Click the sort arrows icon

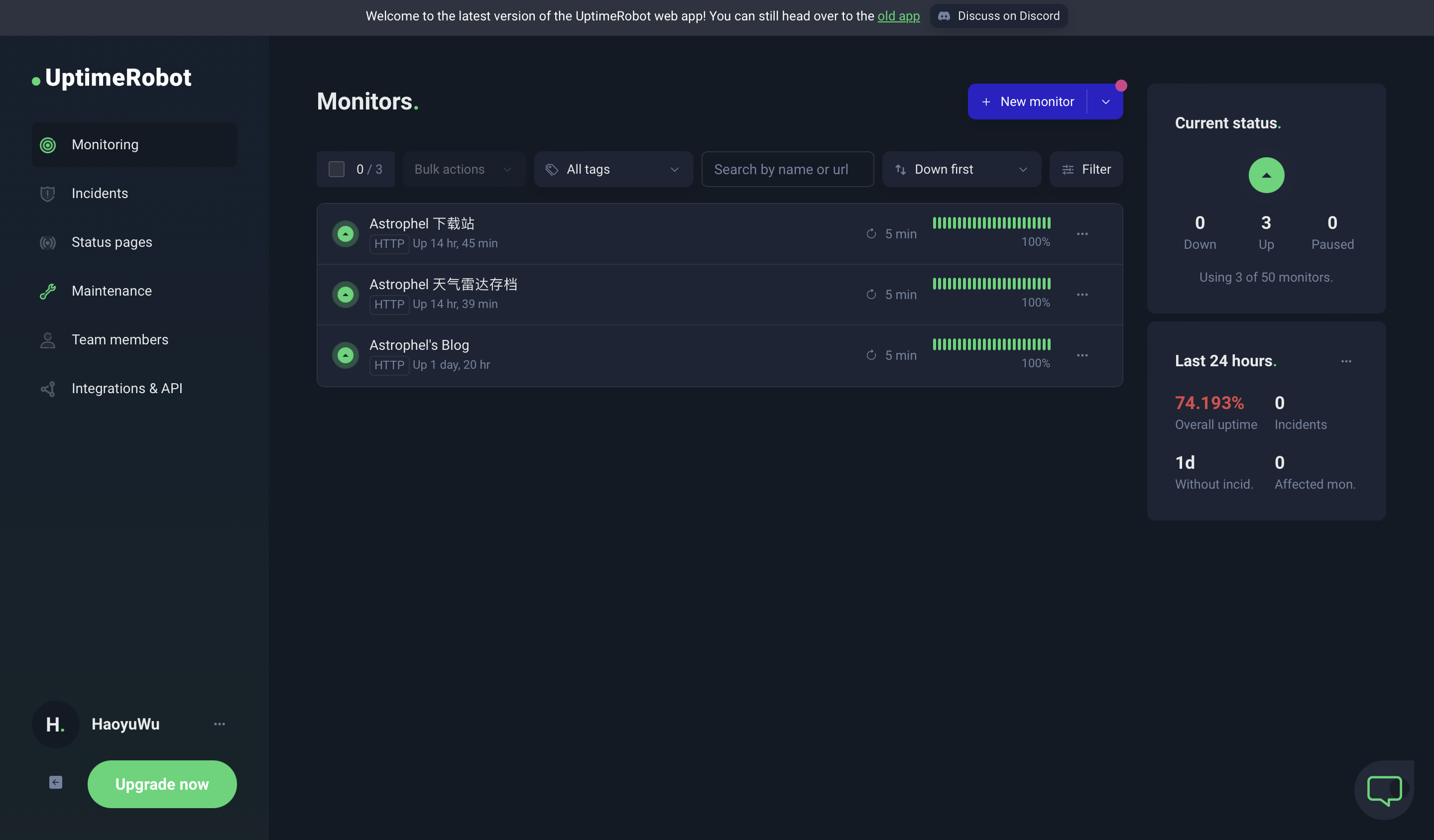click(x=900, y=170)
